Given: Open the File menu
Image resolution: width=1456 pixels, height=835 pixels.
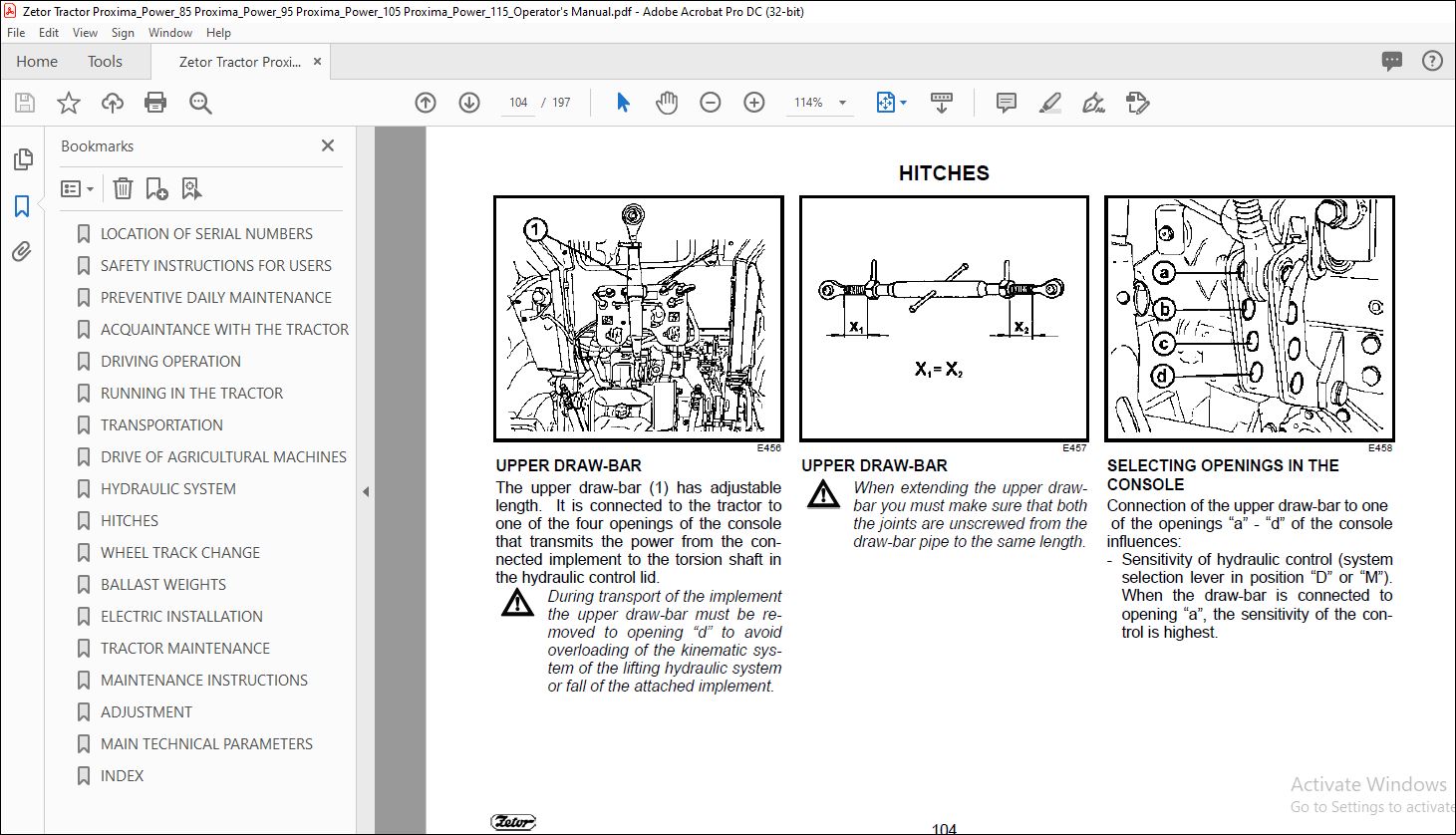Looking at the screenshot, I should click(16, 33).
